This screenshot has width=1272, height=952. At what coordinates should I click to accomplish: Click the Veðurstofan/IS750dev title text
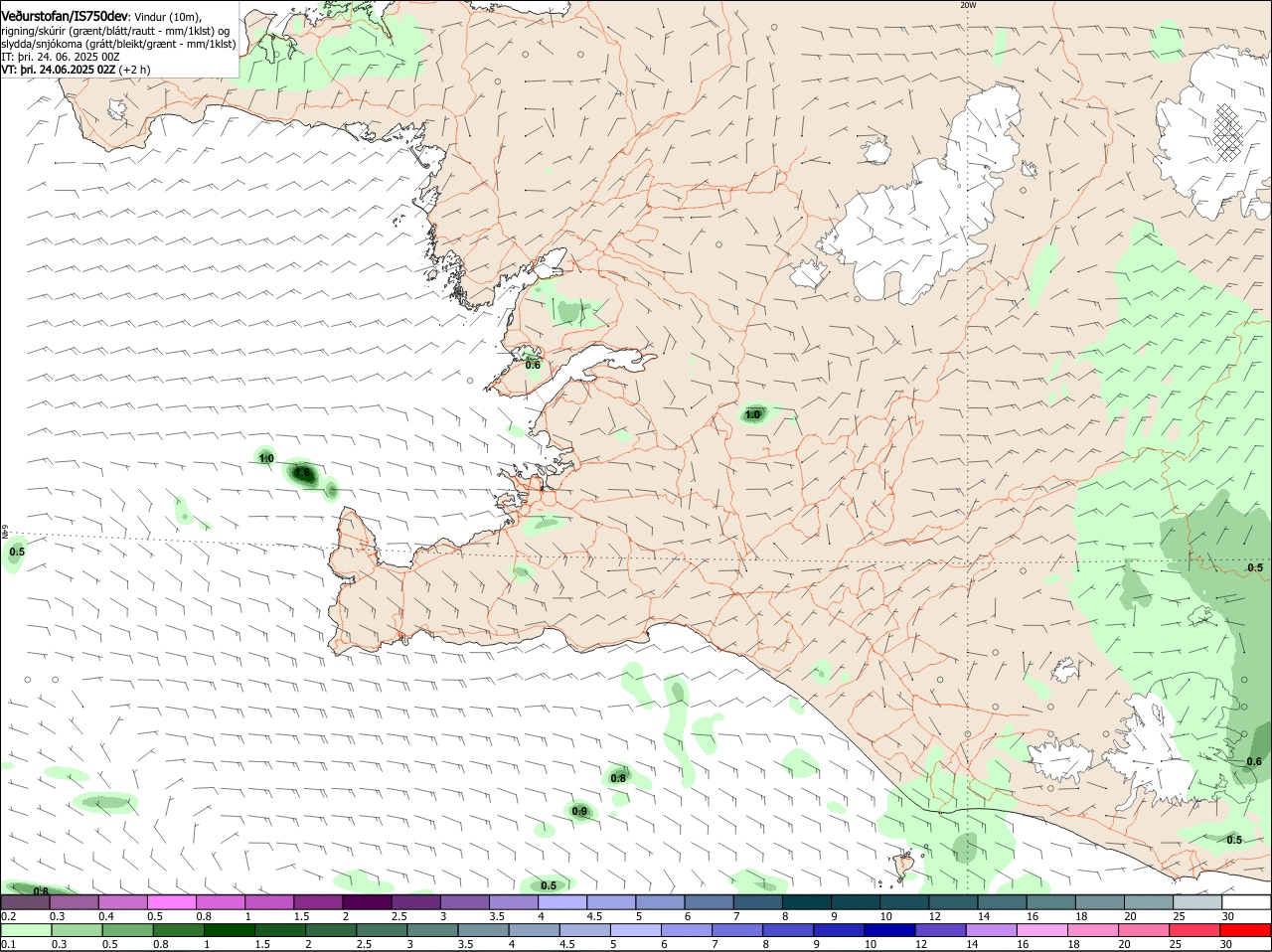(x=65, y=16)
